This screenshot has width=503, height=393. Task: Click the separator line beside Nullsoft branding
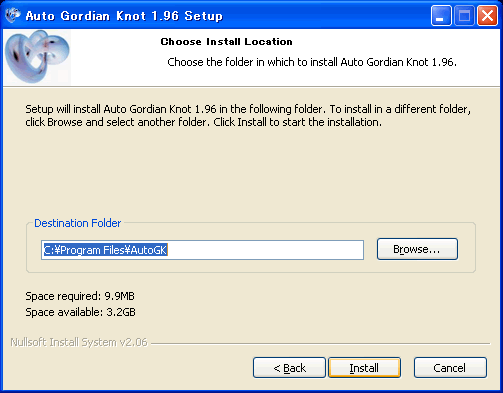click(x=321, y=343)
